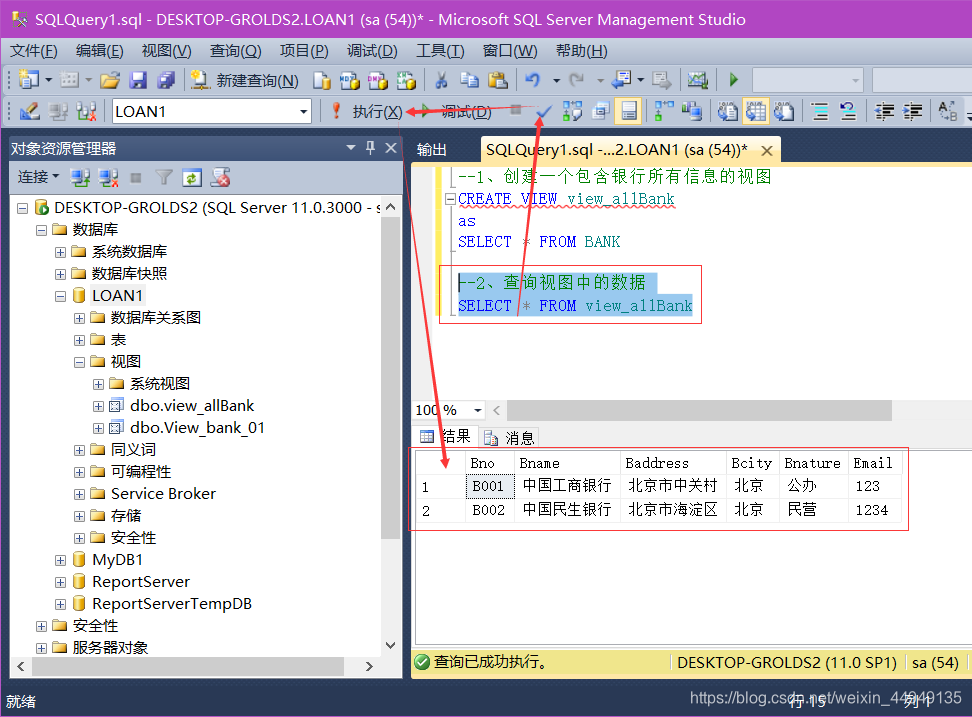Select cell 中国民生银行 in results
Viewport: 972px width, 717px height.
(567, 510)
